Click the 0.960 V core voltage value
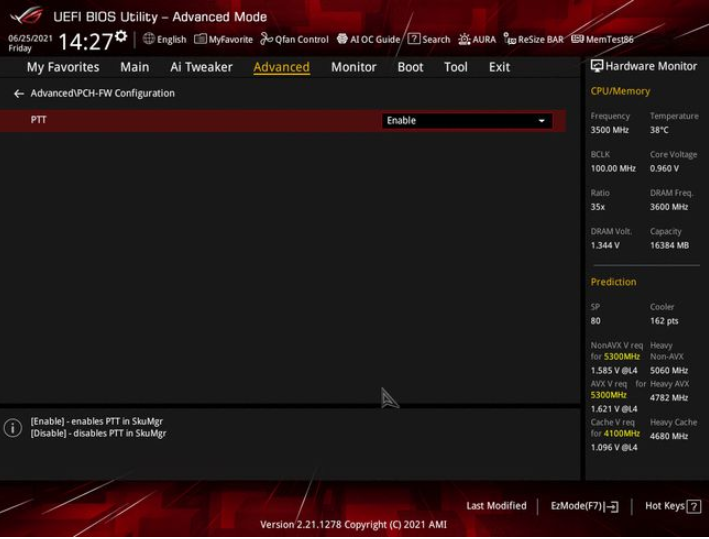This screenshot has width=709, height=539. click(x=664, y=168)
